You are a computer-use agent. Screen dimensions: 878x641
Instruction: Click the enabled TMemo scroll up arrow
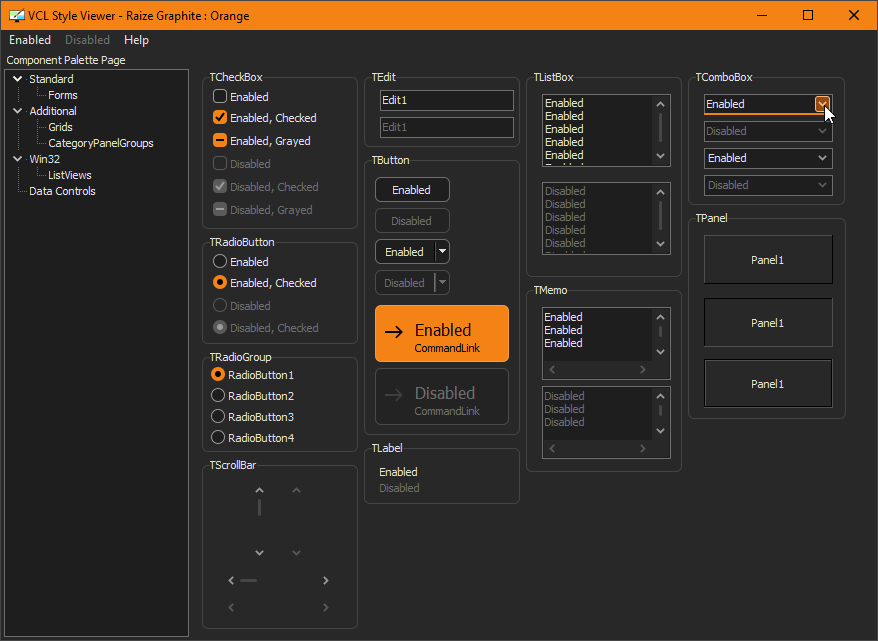660,317
